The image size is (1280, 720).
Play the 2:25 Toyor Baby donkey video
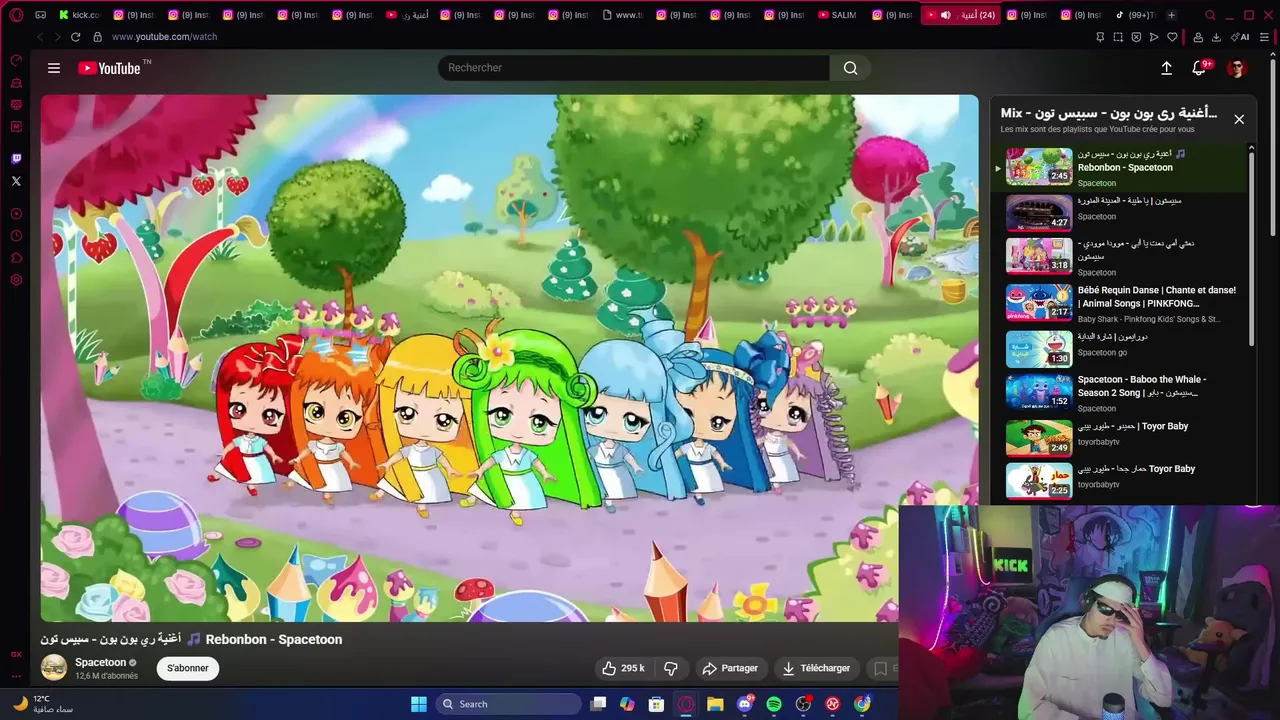(x=1126, y=480)
